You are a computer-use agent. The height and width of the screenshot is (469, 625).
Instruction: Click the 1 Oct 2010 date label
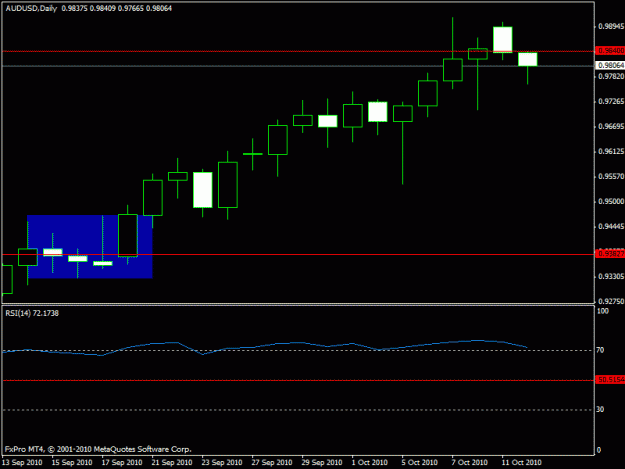pos(369,463)
